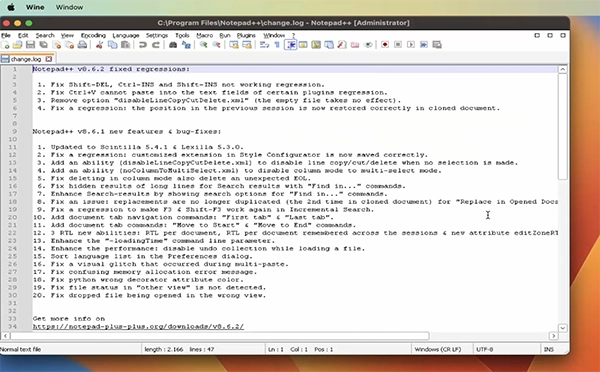600x372 pixels.
Task: Close the change.log tab with red X
Action: click(x=49, y=59)
